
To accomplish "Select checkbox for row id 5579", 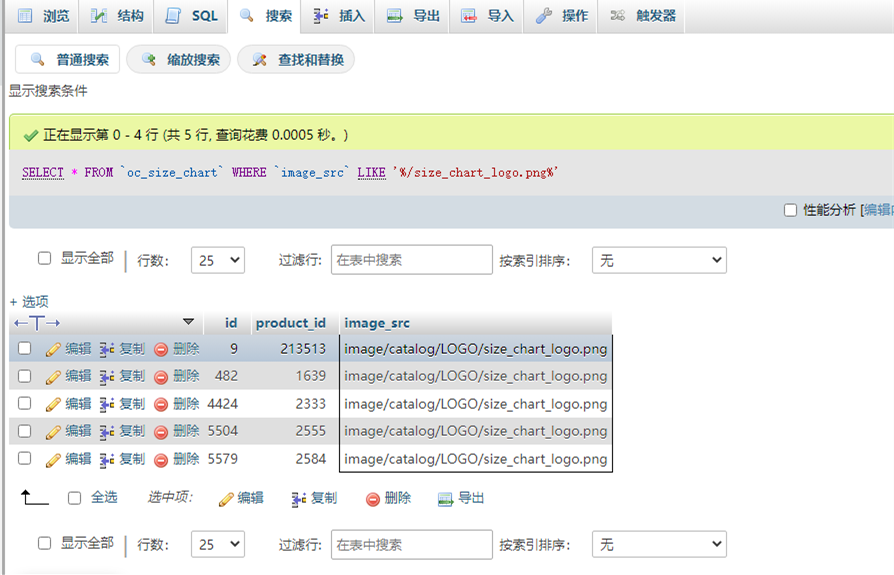I will (x=25, y=458).
